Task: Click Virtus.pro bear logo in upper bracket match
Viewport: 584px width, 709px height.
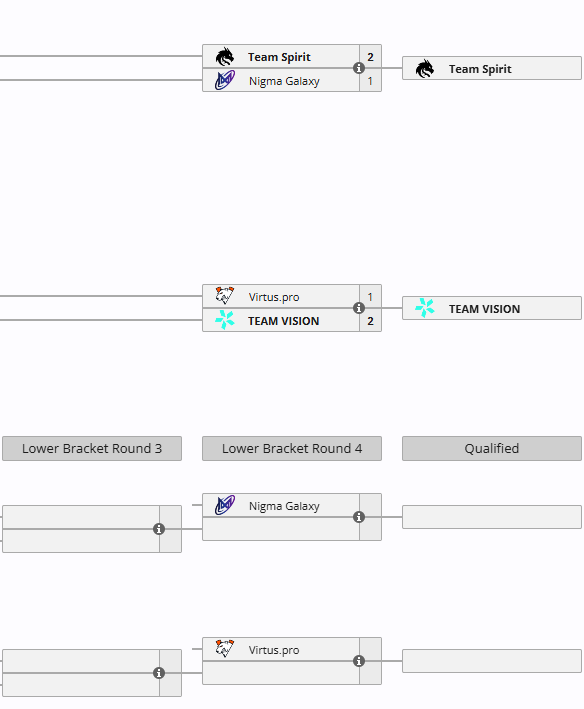Action: pyautogui.click(x=225, y=296)
